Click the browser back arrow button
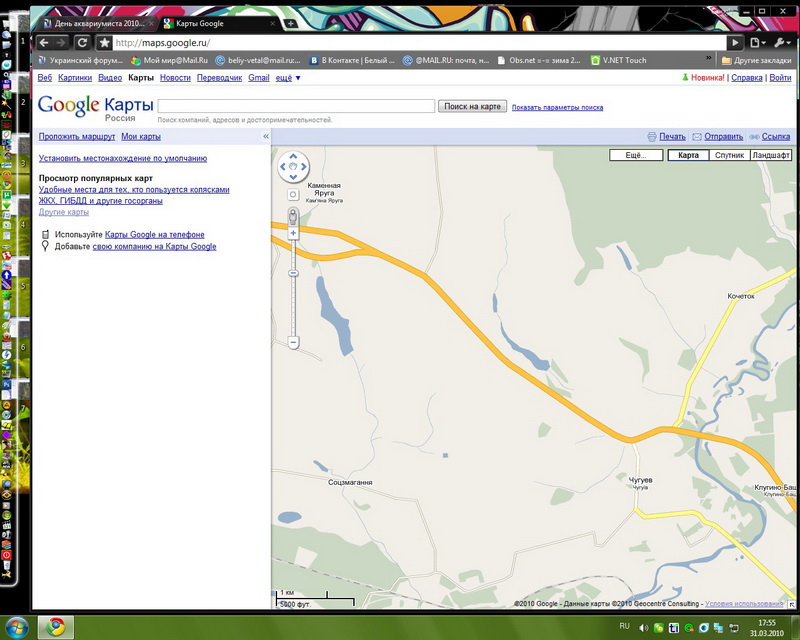Screen dimensions: 800x640 click(x=47, y=43)
